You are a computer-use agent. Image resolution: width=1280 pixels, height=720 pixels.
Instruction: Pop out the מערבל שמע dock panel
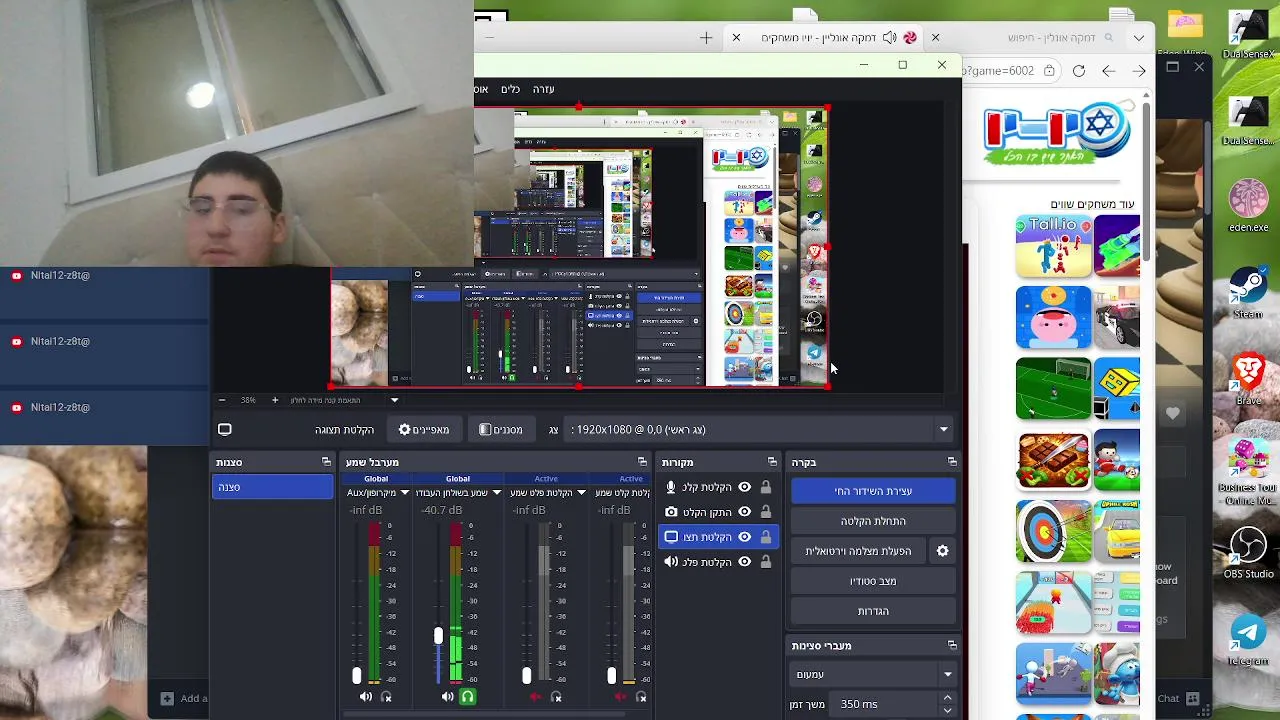click(641, 462)
